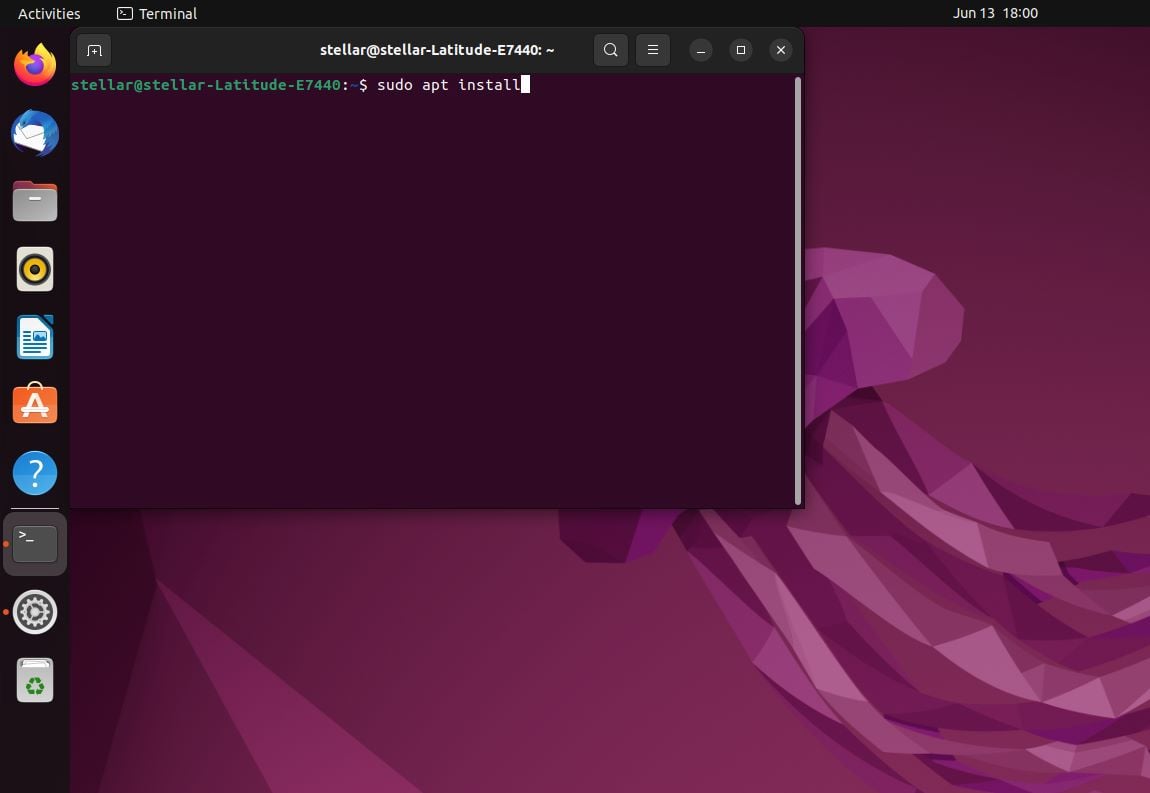1150x793 pixels.
Task: Open a new terminal tab
Action: (x=94, y=50)
